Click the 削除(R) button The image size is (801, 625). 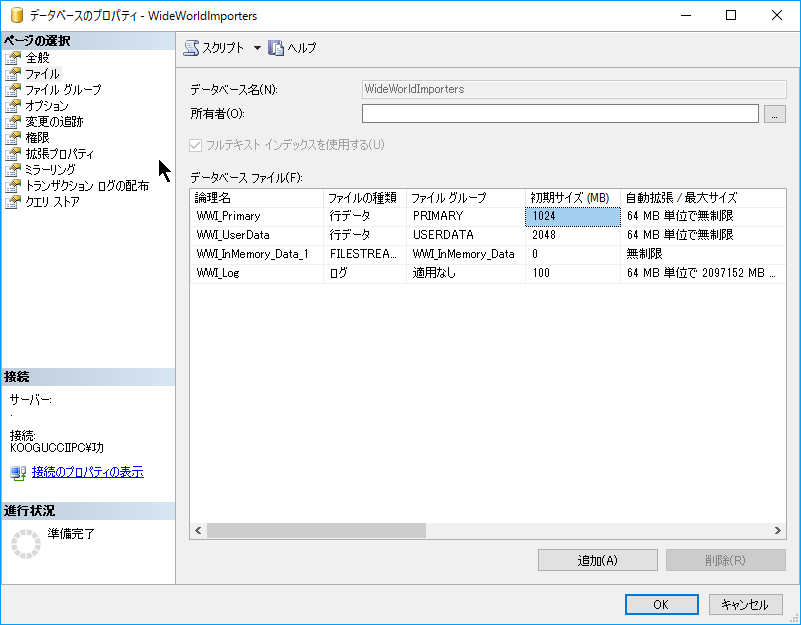coord(725,561)
